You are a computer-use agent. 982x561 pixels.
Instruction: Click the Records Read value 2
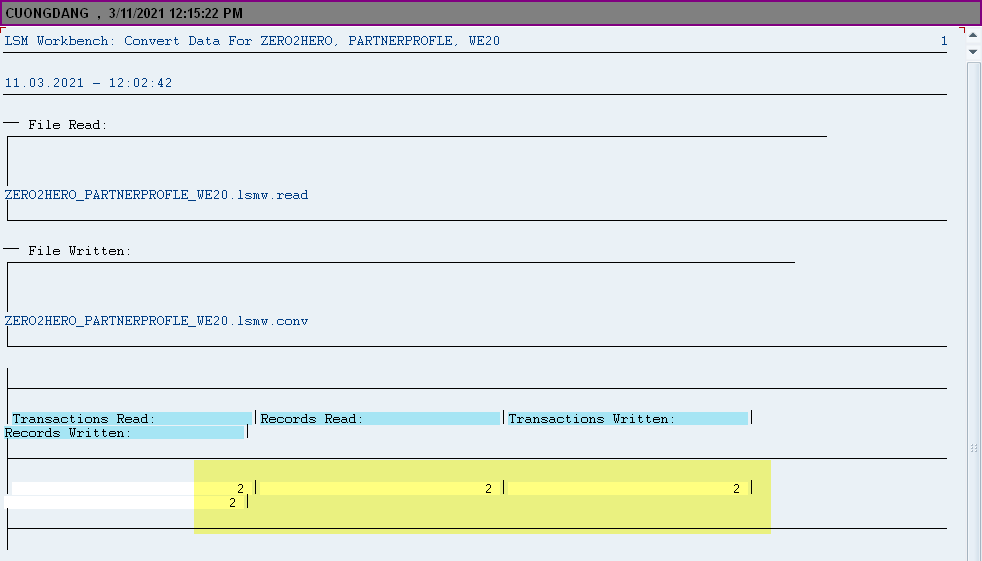point(488,488)
